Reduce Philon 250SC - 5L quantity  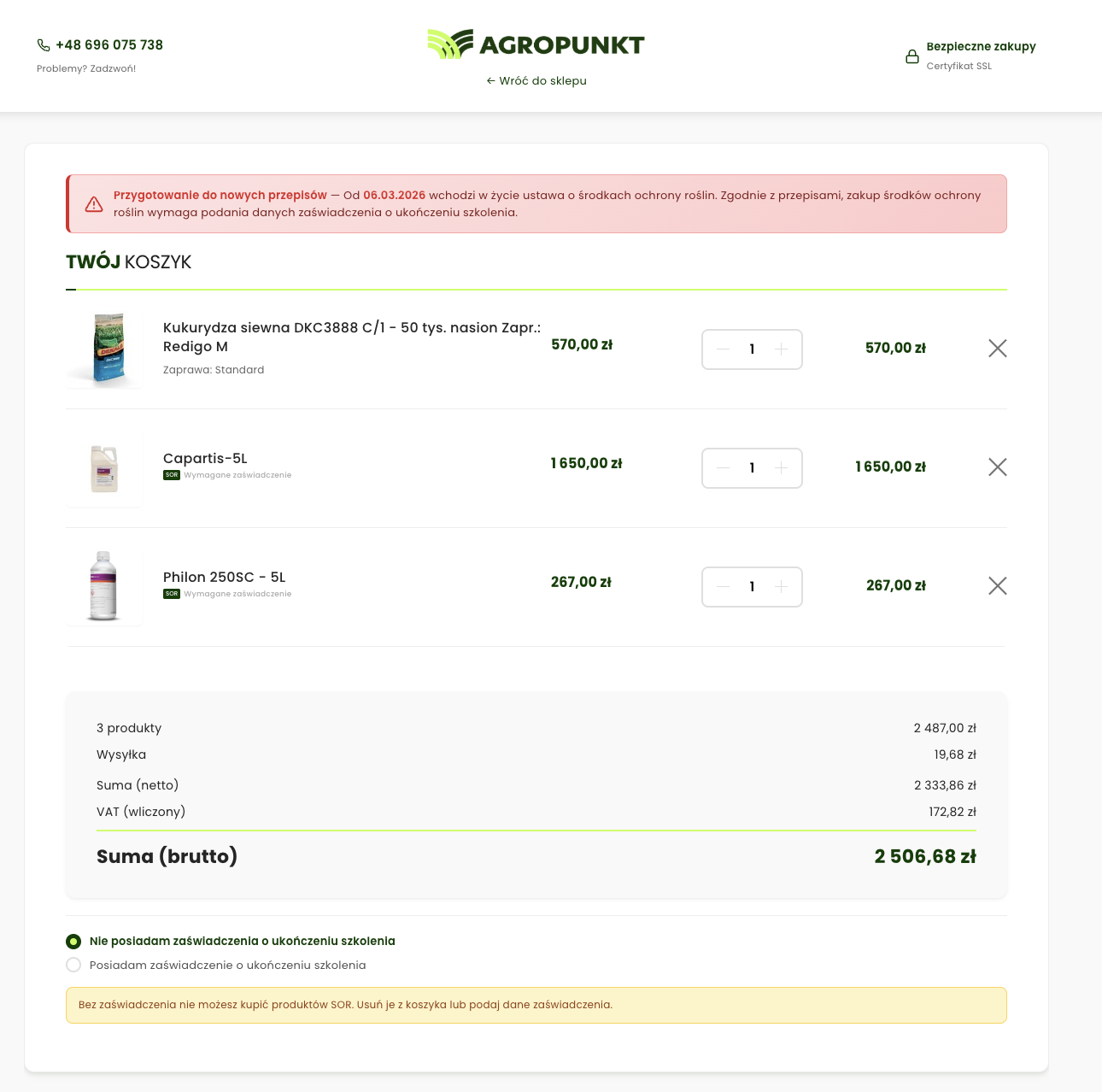724,587
